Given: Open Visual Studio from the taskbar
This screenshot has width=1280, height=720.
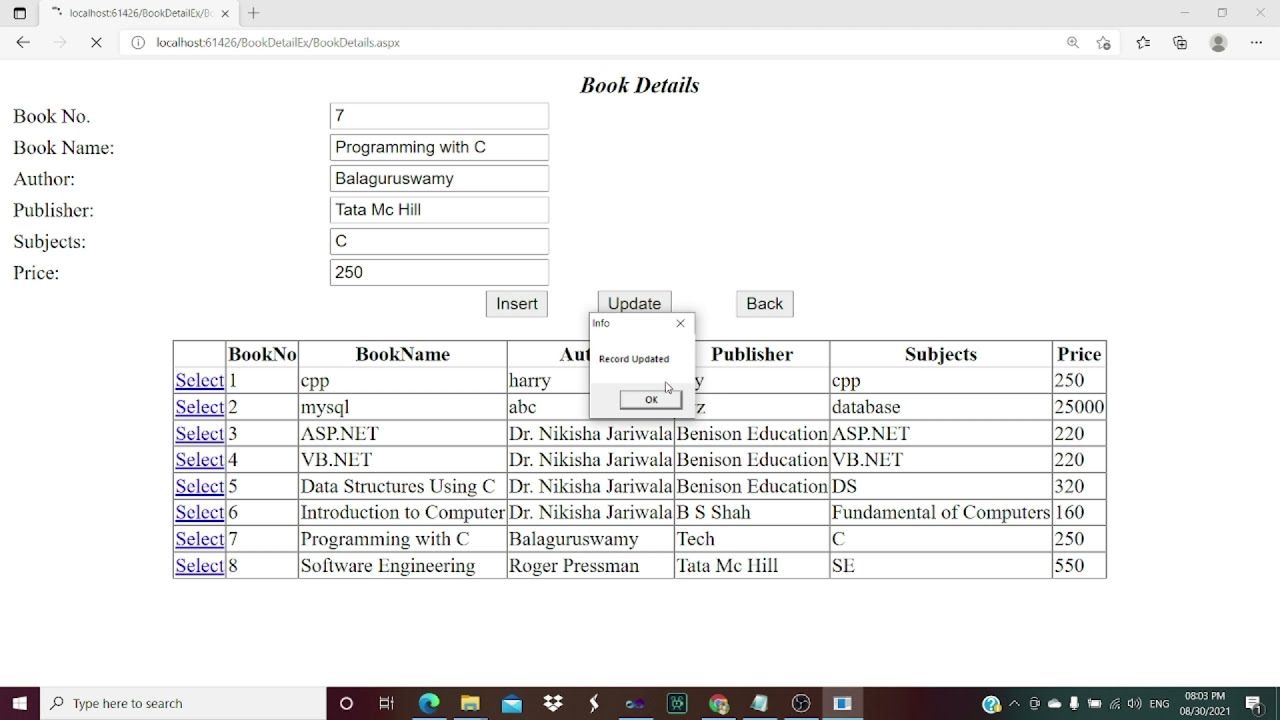Looking at the screenshot, I should 635,703.
